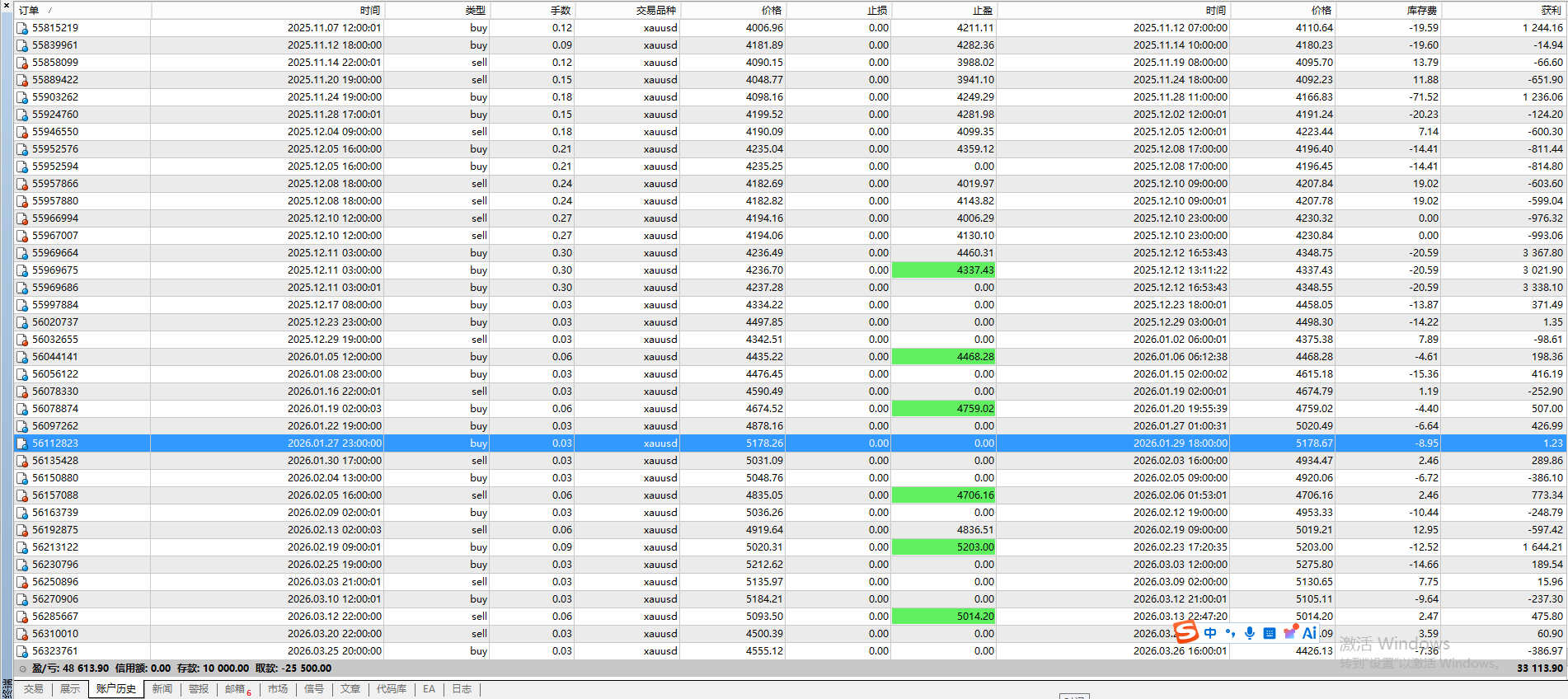Click the Sogou skin box icon

1289,633
